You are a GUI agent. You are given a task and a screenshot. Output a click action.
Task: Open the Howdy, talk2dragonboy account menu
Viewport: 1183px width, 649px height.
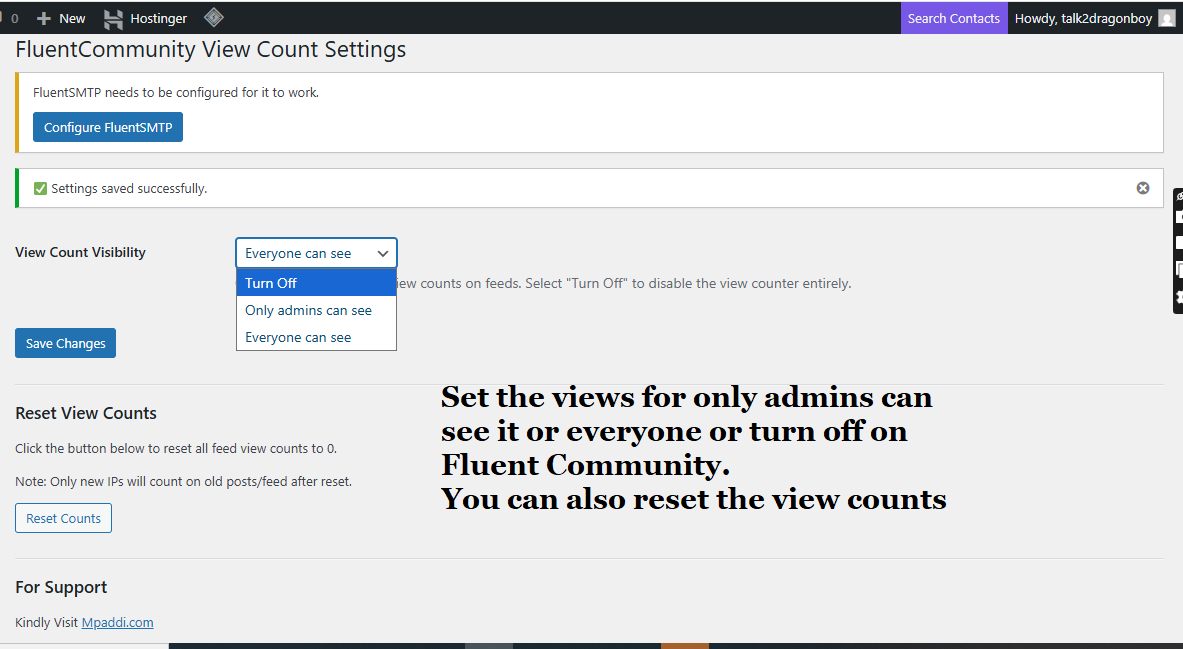(1094, 18)
